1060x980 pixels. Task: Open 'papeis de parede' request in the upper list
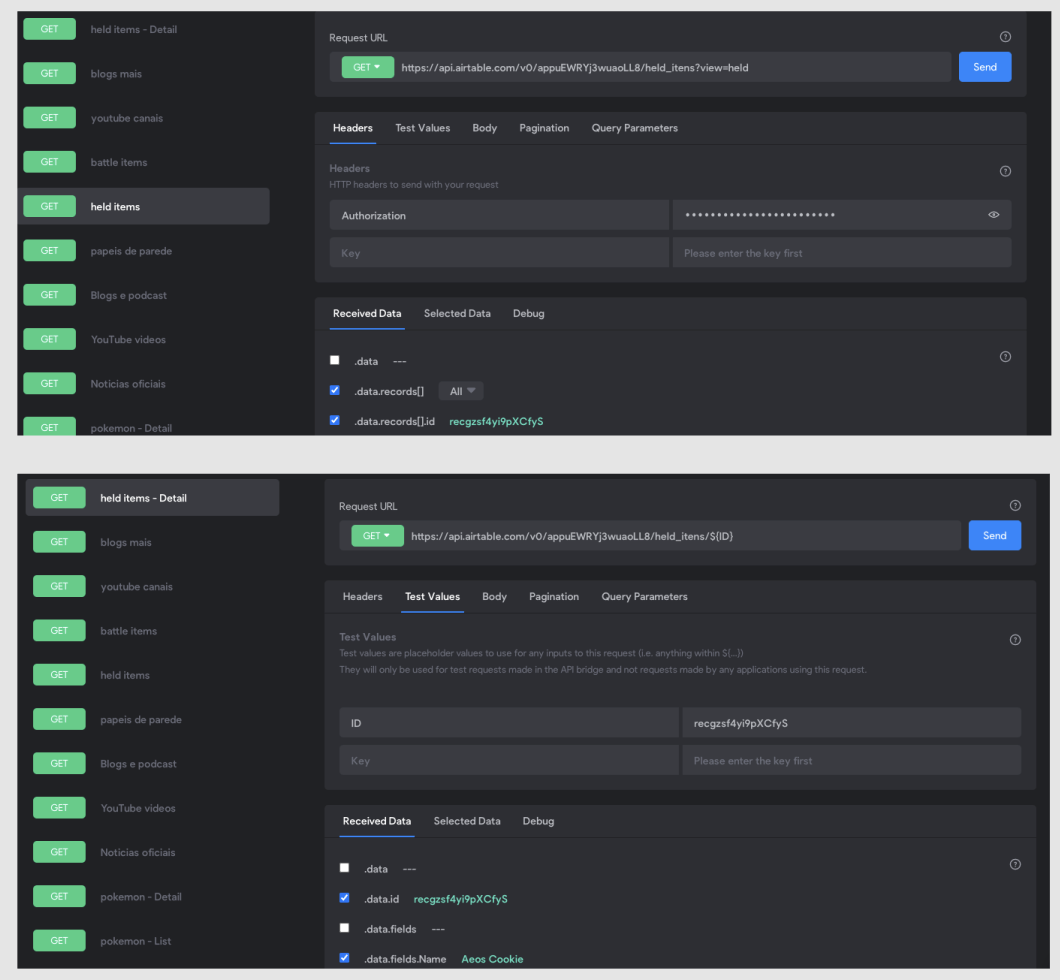click(131, 251)
